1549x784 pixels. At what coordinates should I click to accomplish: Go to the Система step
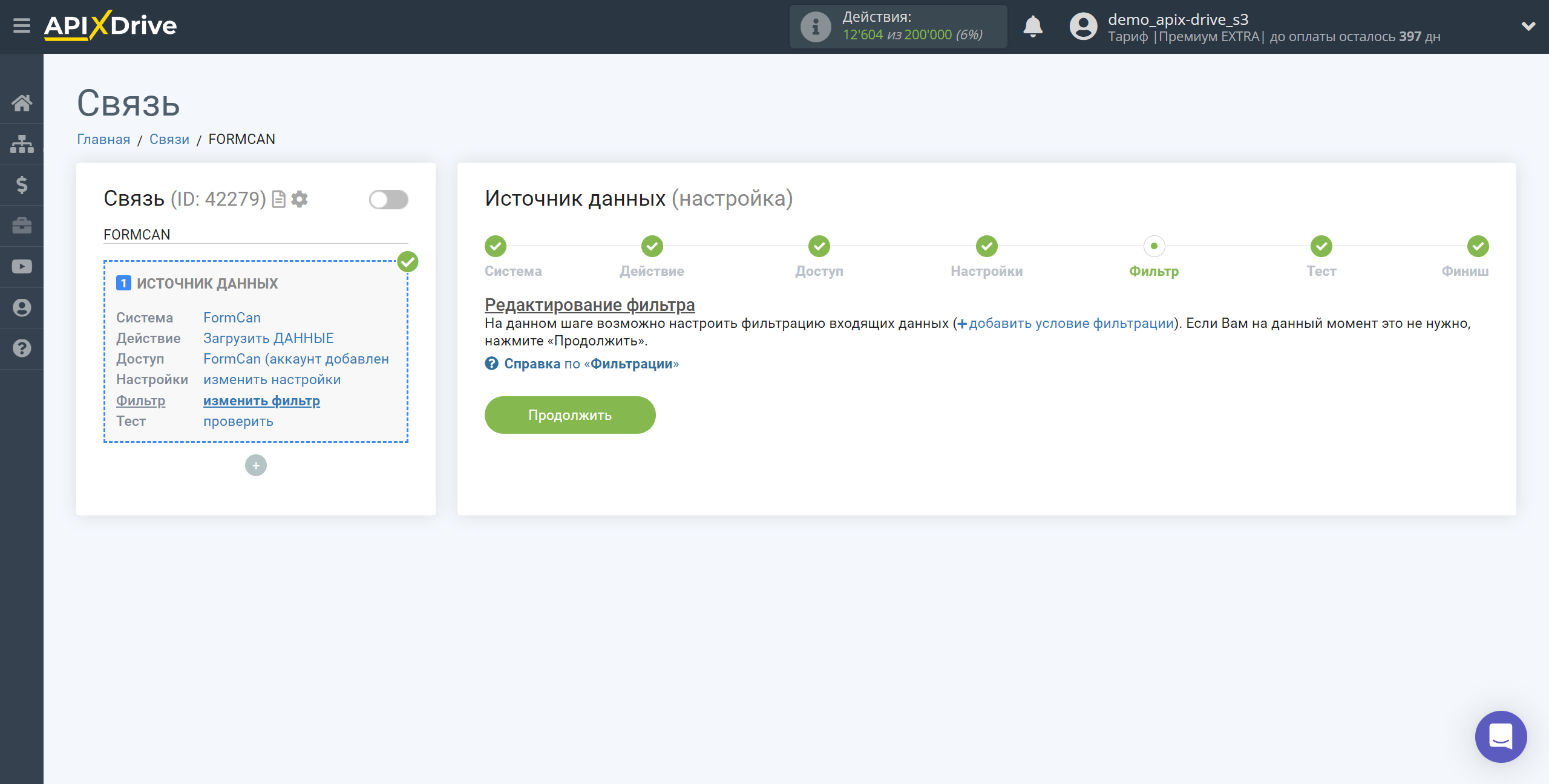tap(513, 257)
